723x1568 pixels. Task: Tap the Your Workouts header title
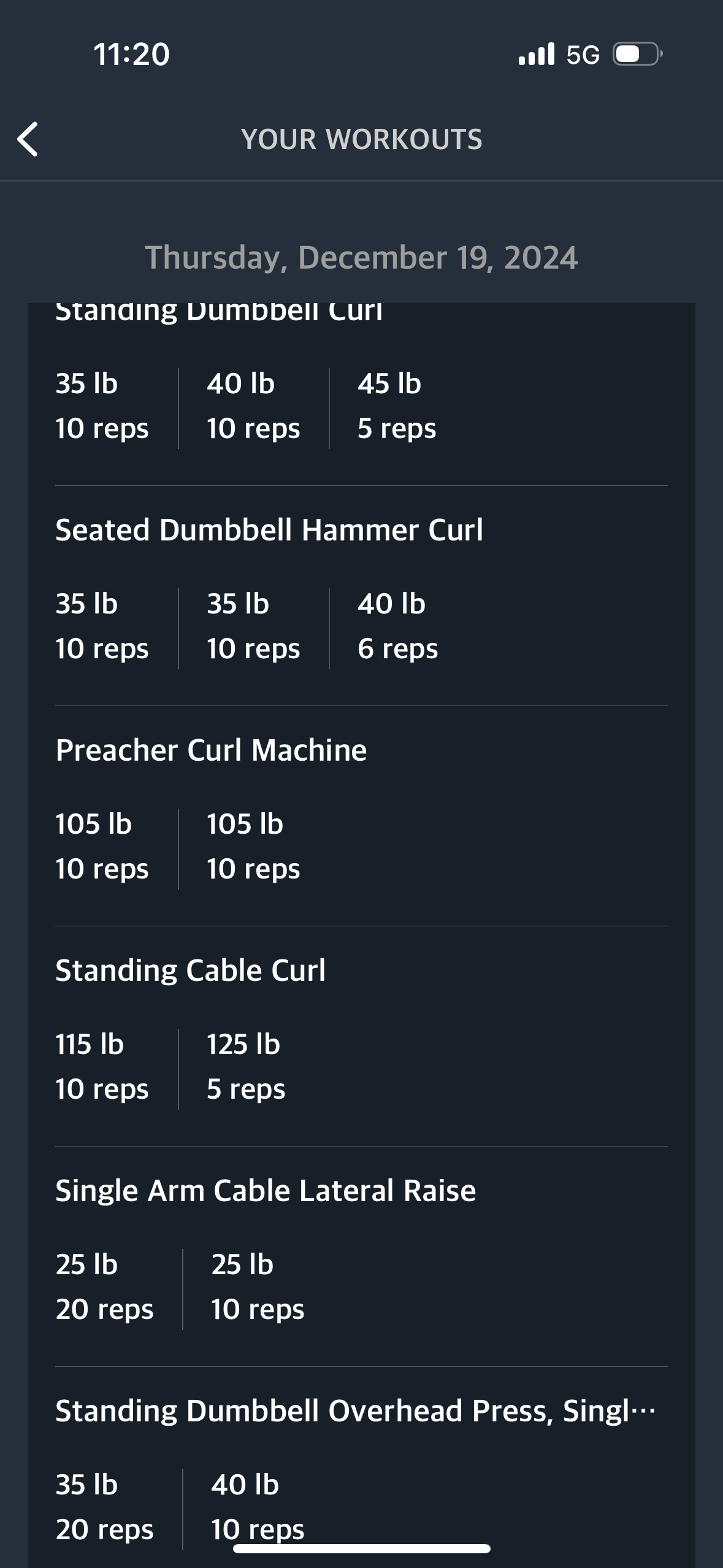click(x=361, y=139)
